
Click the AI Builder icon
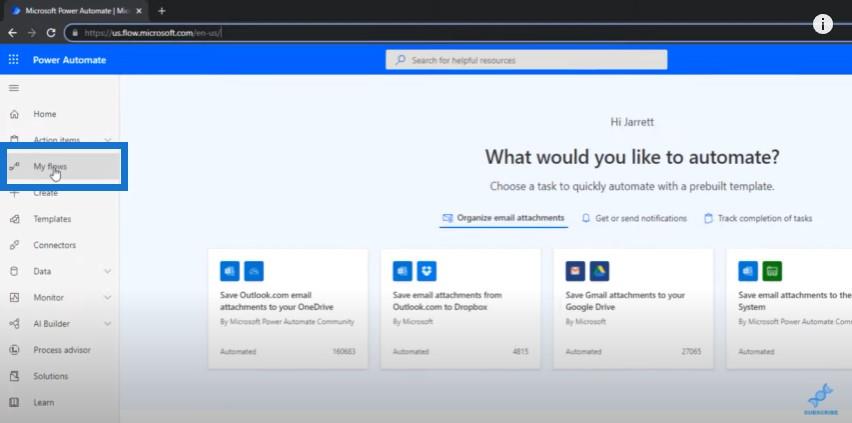point(15,324)
